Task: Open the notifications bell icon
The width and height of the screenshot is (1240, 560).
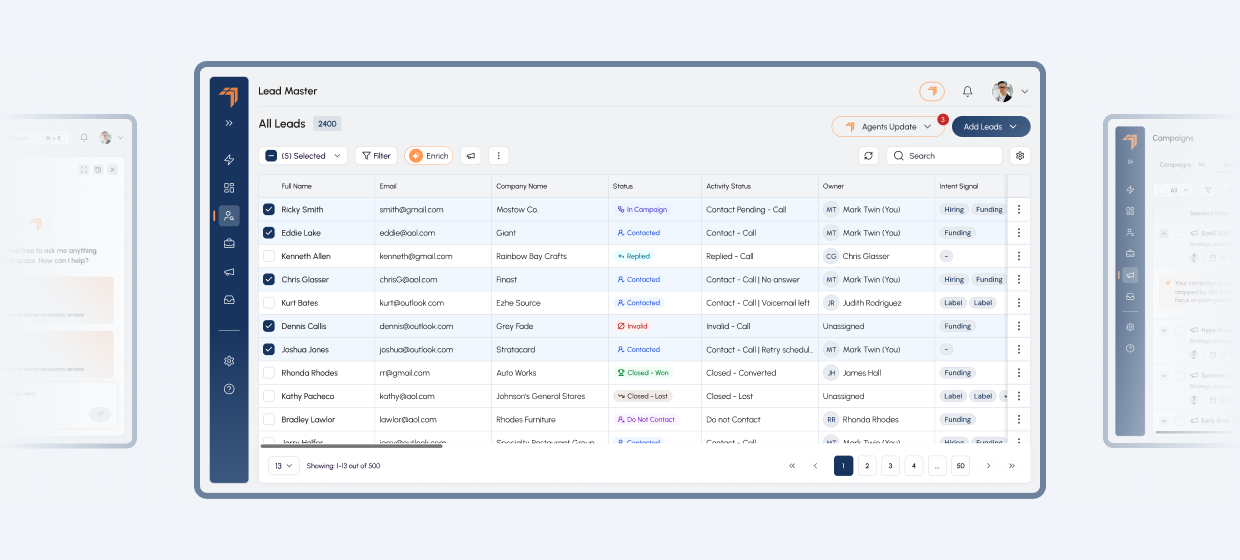Action: pyautogui.click(x=967, y=91)
